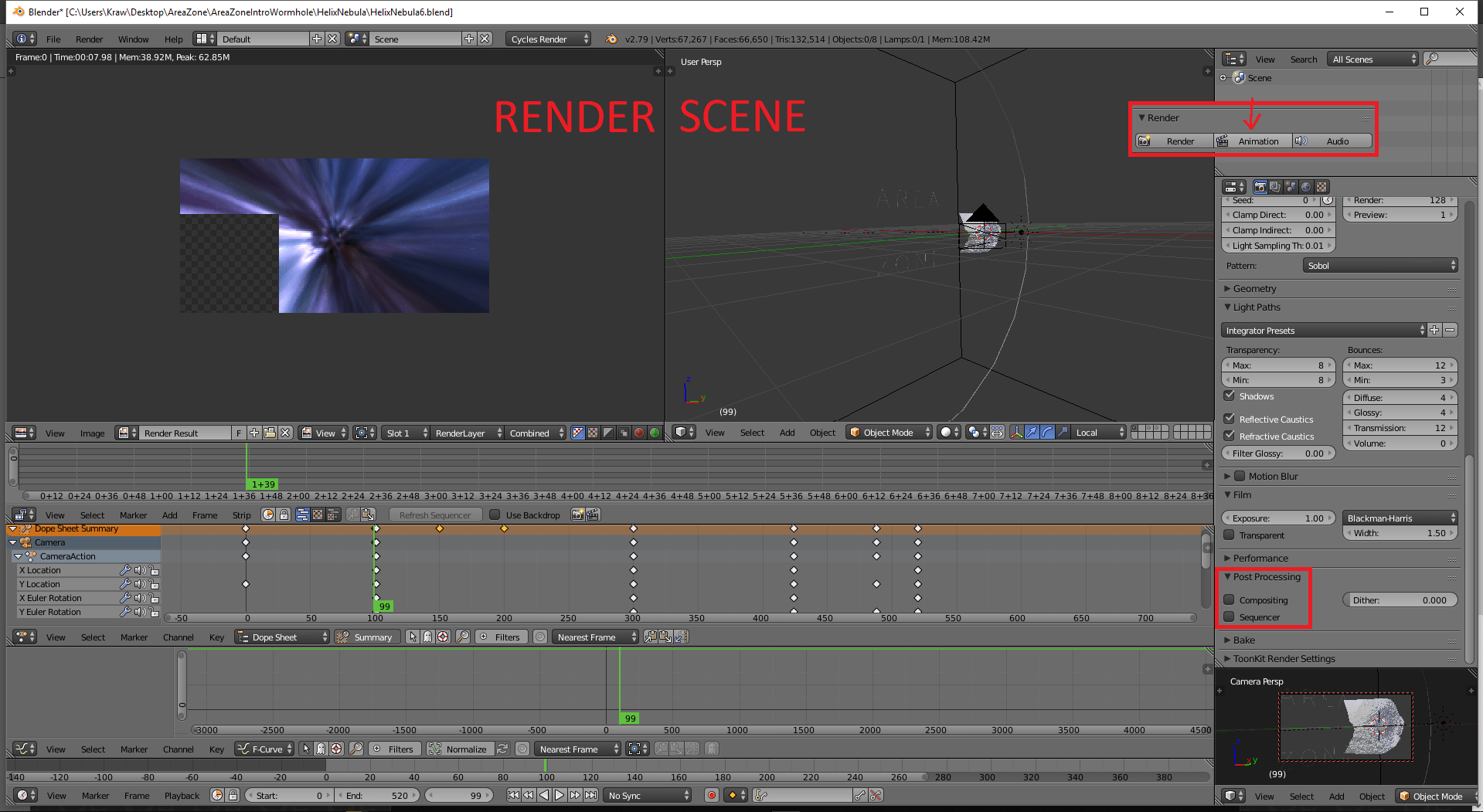Play the animation forward
This screenshot has width=1483, height=812.
(560, 795)
